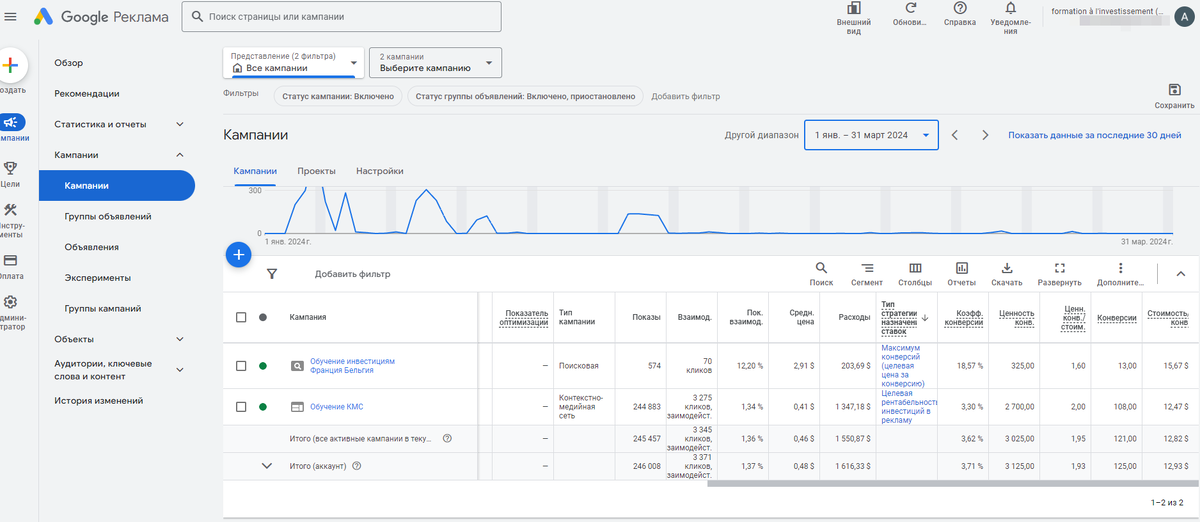Open the Цели trophy sidebar icon
This screenshot has height=522, width=1200.
(x=10, y=168)
